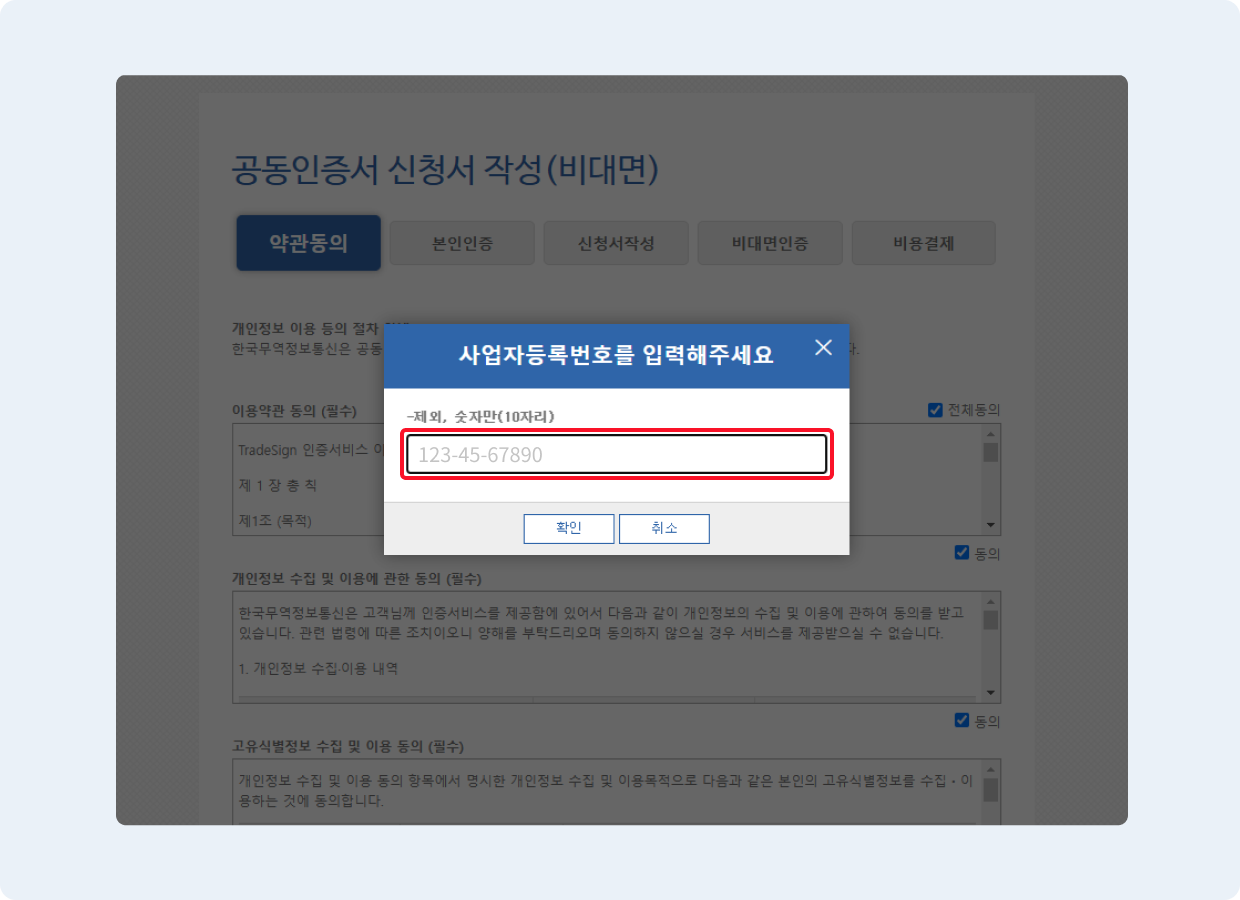Select the highlighted 약관동의 tab
This screenshot has height=900, width=1240.
pos(308,242)
